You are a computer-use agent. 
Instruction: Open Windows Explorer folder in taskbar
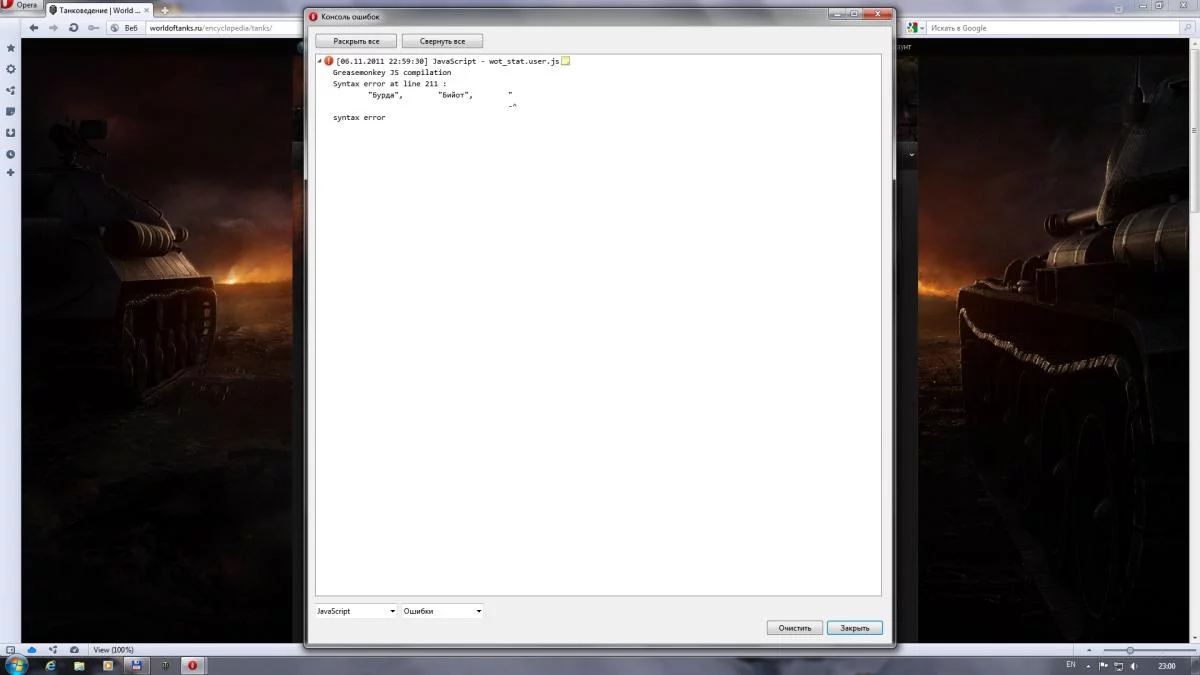coord(79,665)
